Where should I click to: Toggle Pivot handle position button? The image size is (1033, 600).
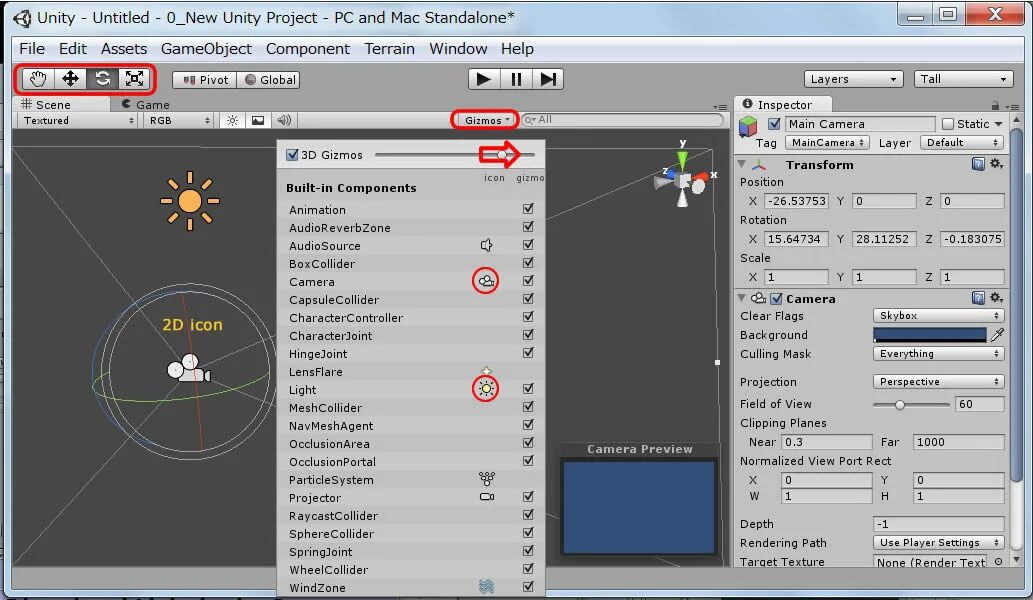click(205, 80)
